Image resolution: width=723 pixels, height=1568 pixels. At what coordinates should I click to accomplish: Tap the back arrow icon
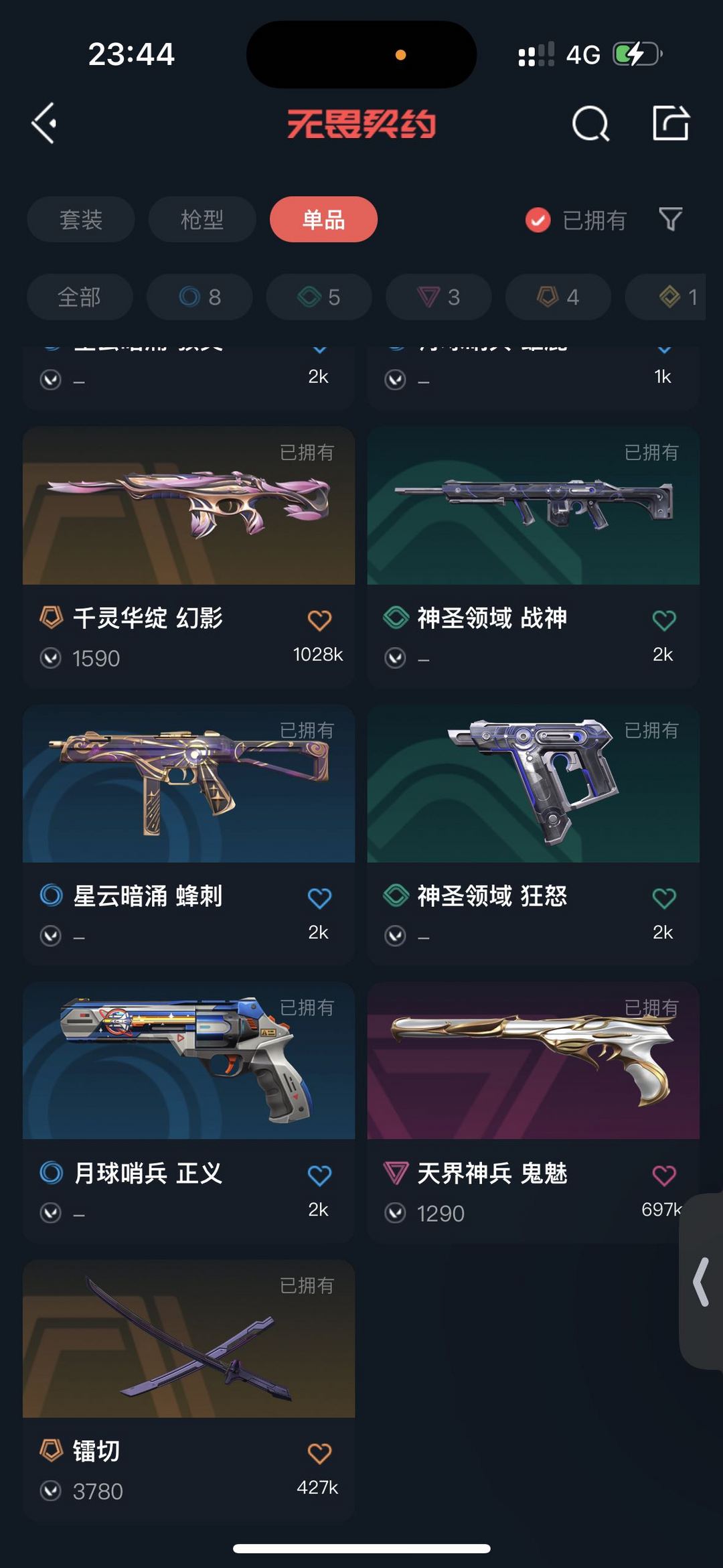tap(44, 123)
